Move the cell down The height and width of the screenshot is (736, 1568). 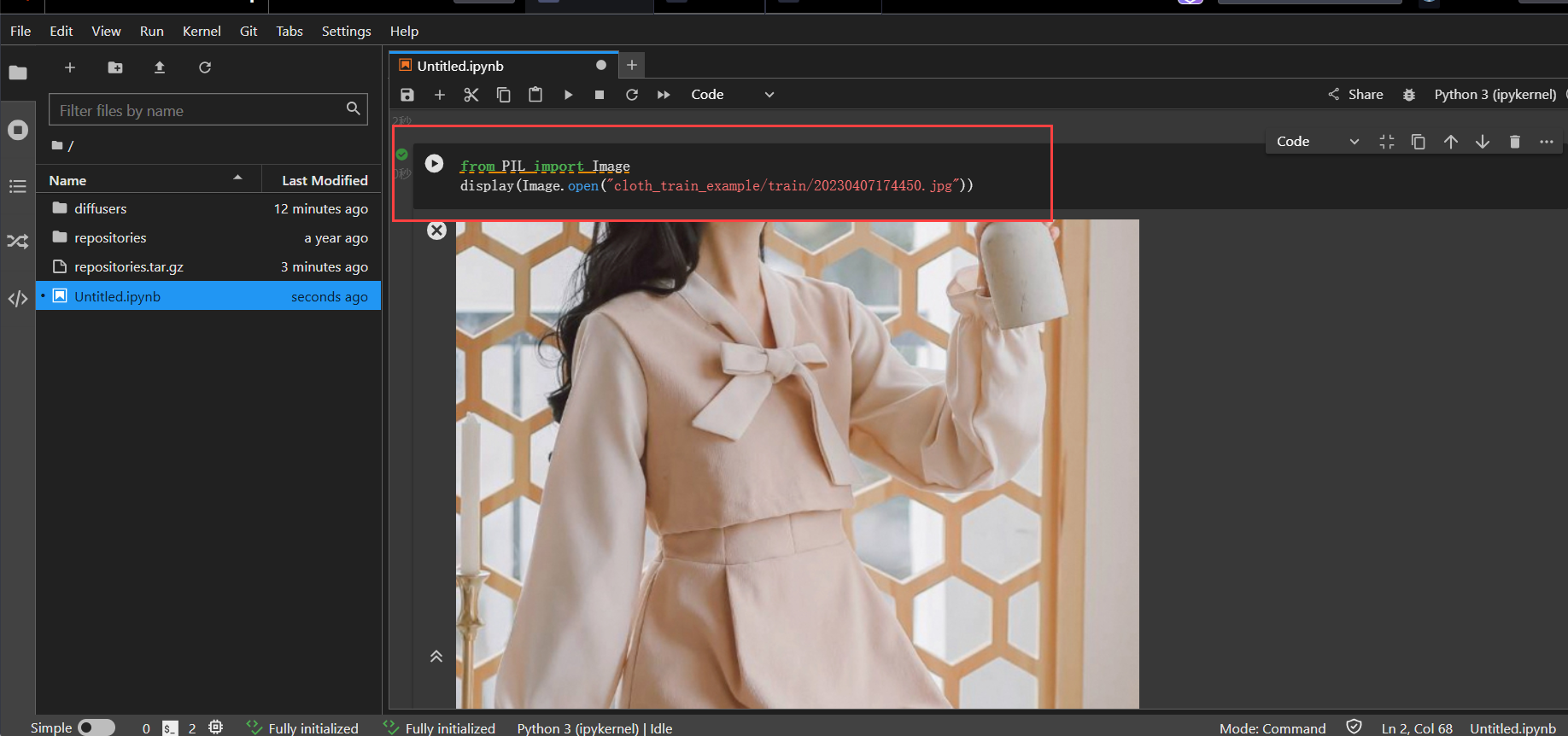tap(1483, 142)
